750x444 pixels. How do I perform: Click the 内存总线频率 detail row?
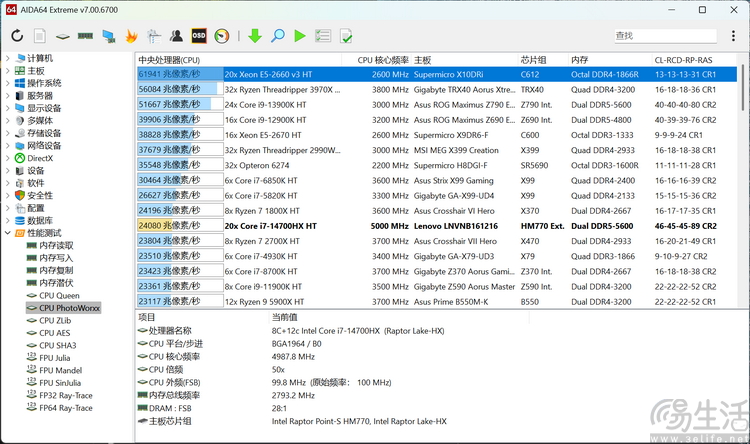tap(226, 395)
